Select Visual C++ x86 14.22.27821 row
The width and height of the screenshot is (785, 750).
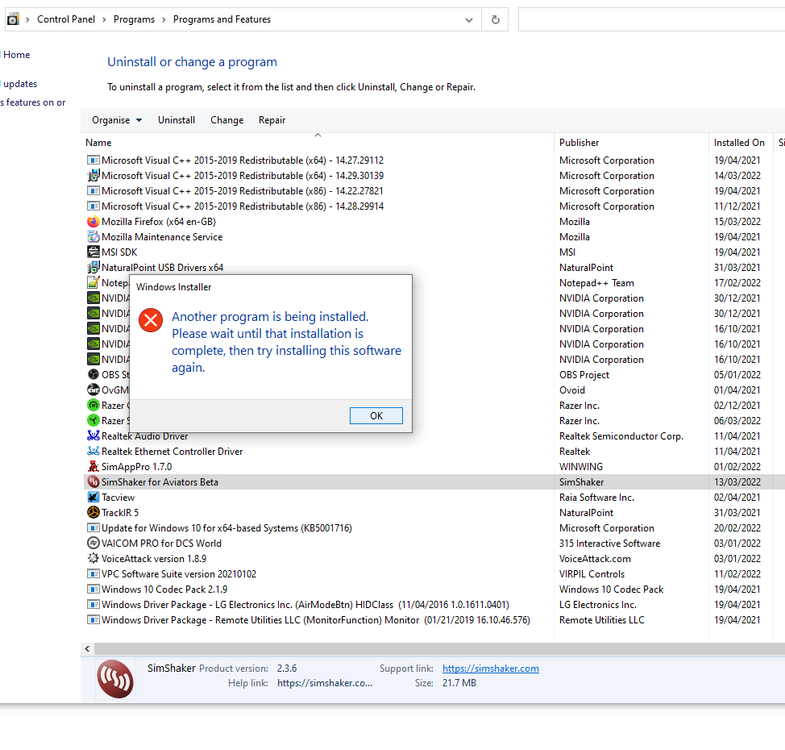(433, 191)
